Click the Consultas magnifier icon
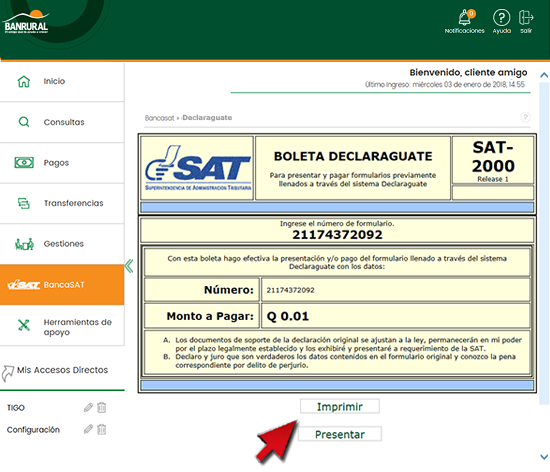 (x=24, y=122)
